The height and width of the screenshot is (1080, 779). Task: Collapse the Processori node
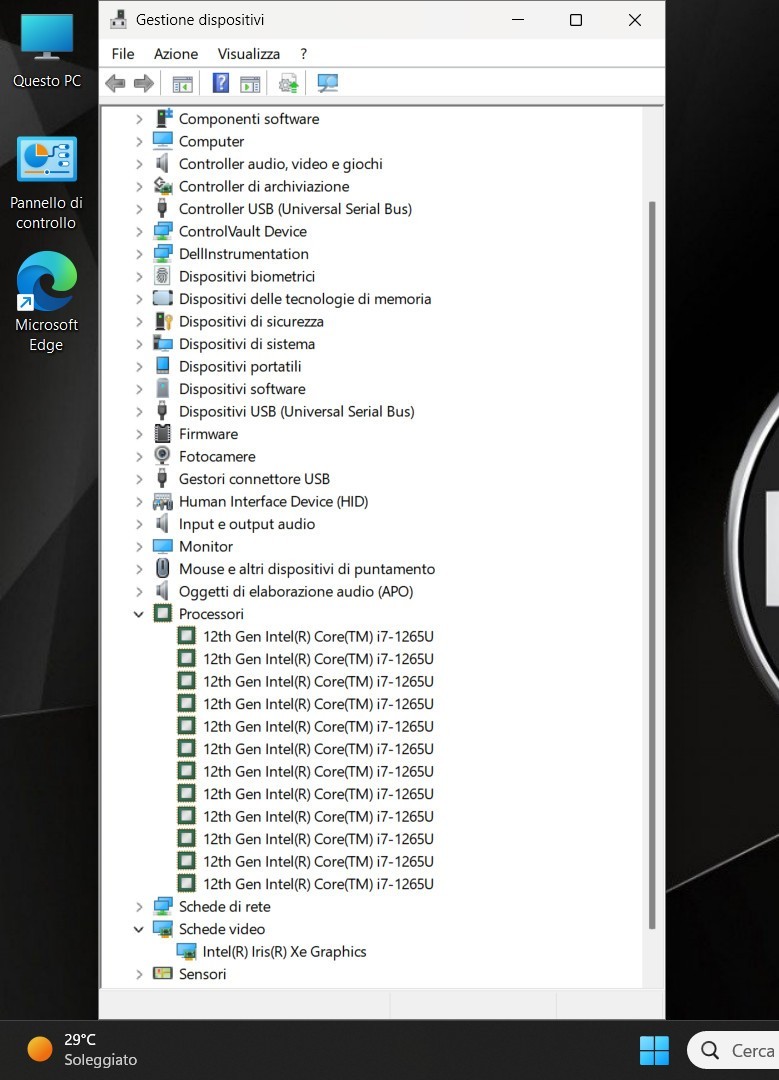point(138,614)
